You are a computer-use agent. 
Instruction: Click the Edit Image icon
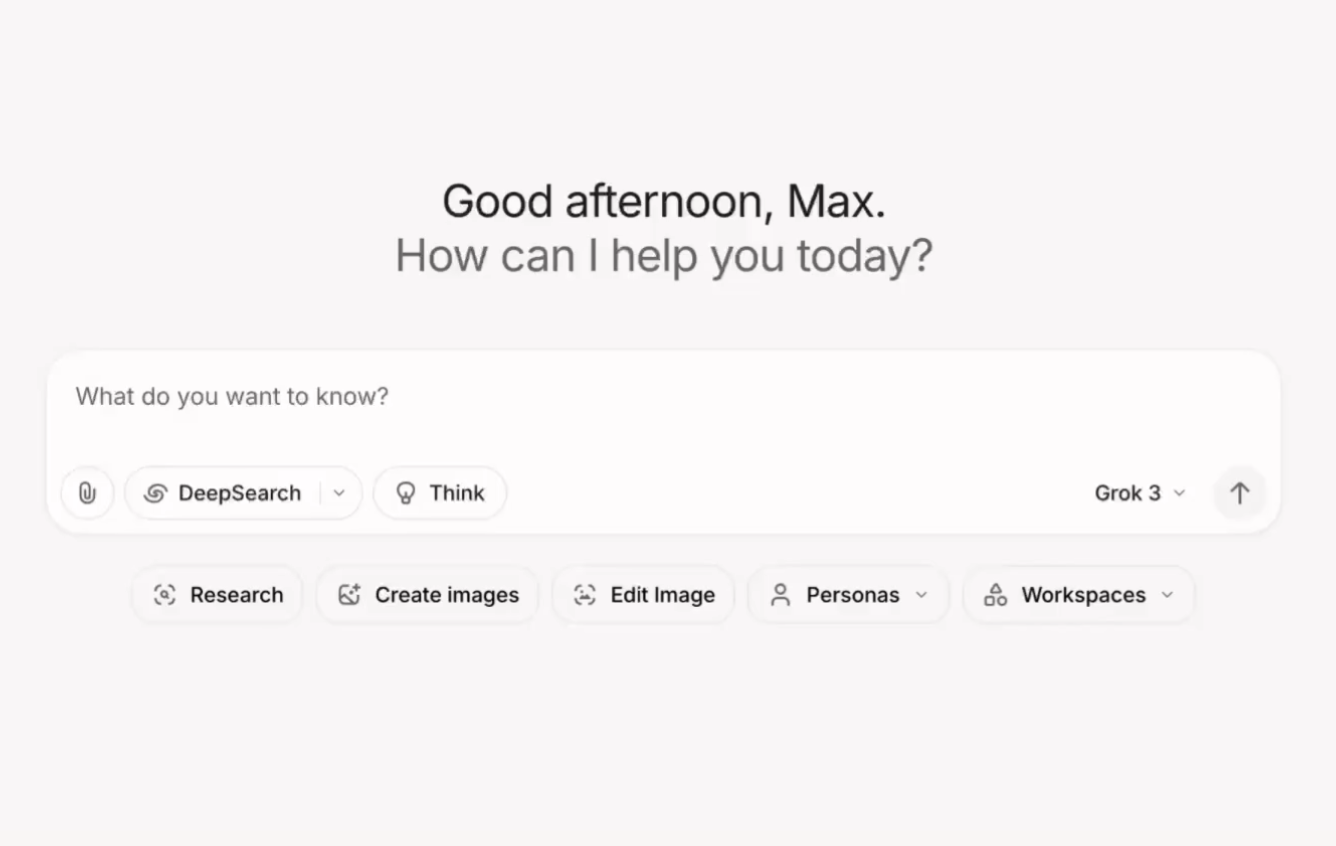pyautogui.click(x=584, y=595)
